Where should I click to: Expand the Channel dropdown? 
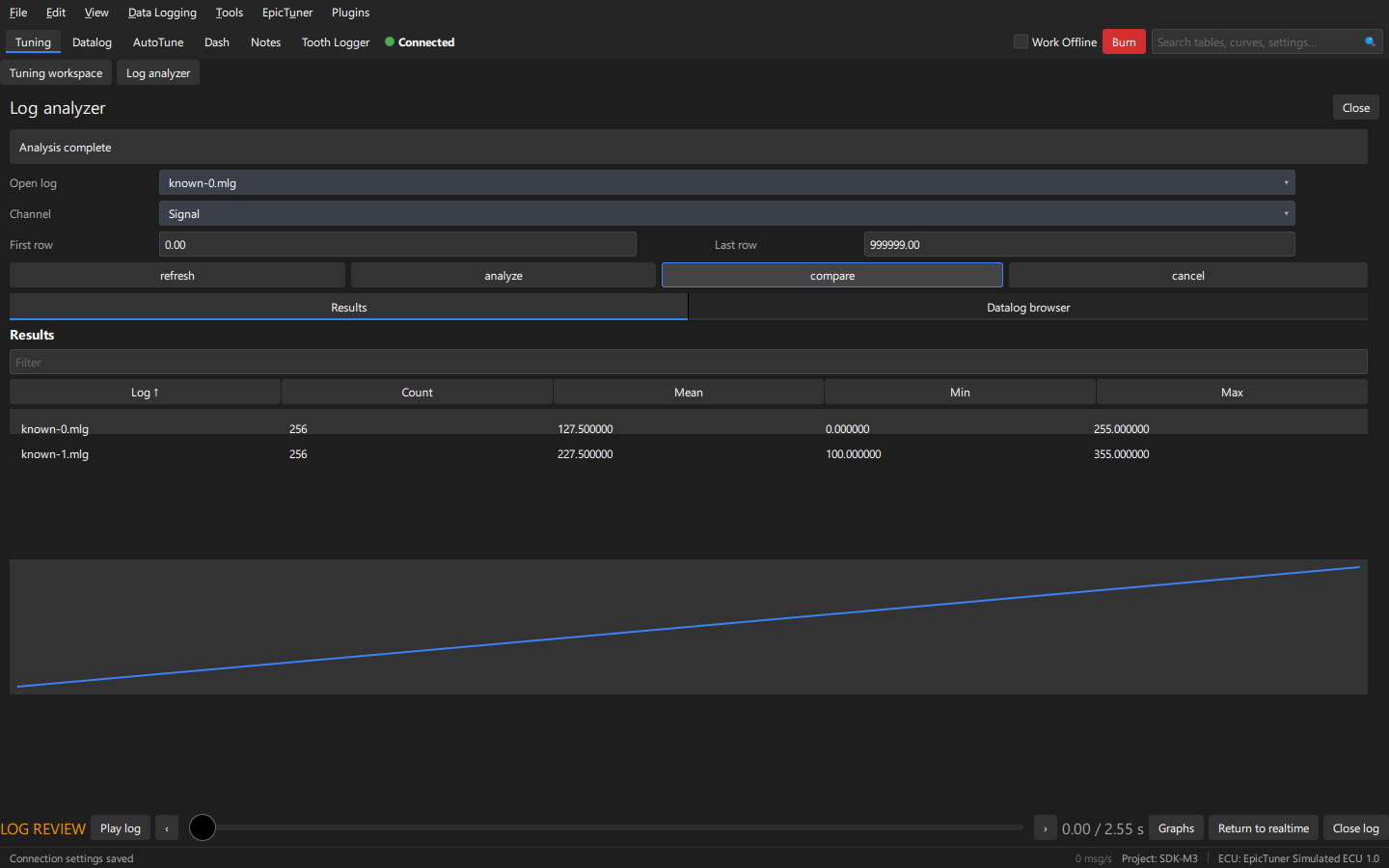726,214
